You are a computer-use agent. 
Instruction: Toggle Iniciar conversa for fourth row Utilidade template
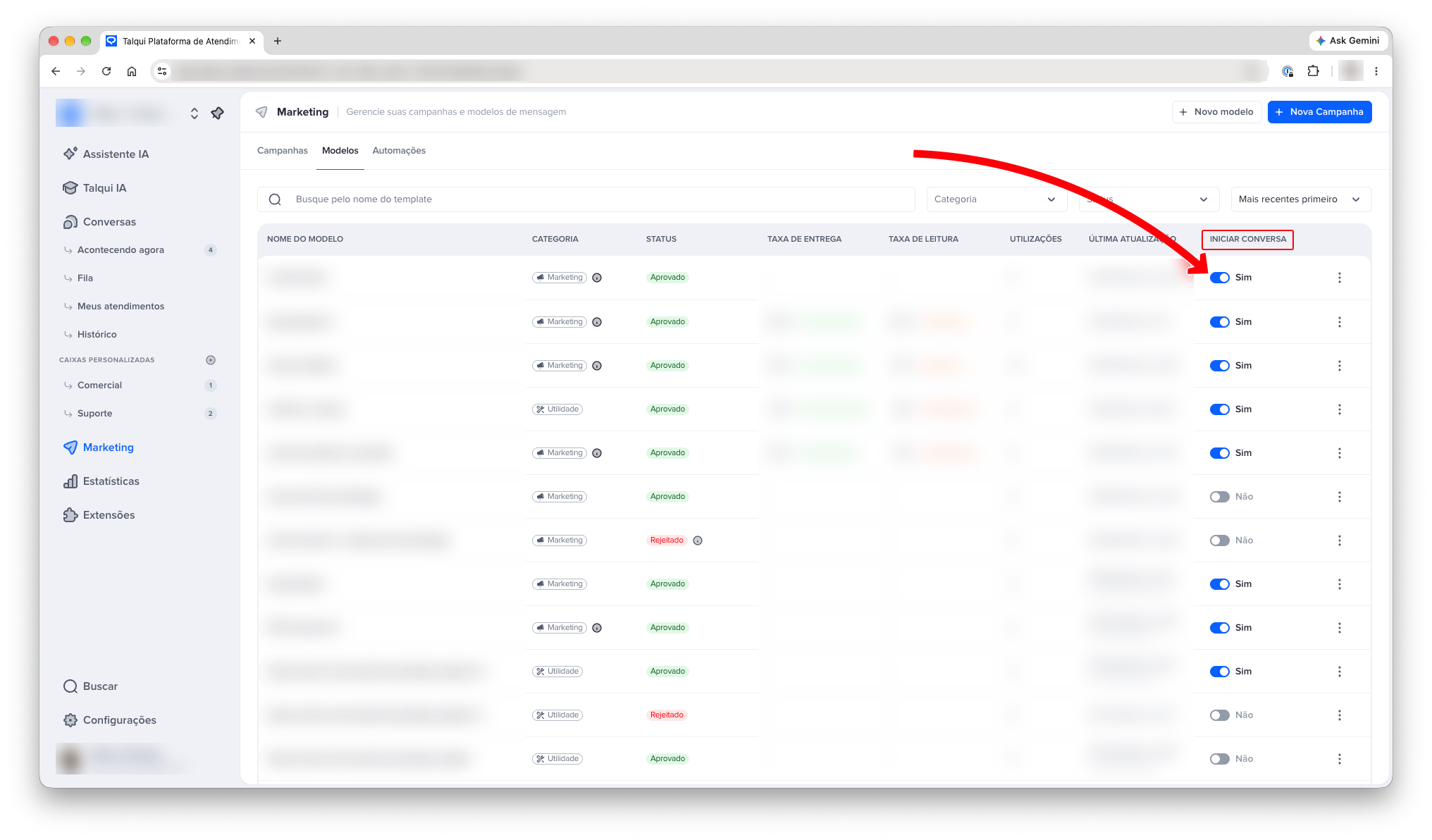click(1219, 409)
